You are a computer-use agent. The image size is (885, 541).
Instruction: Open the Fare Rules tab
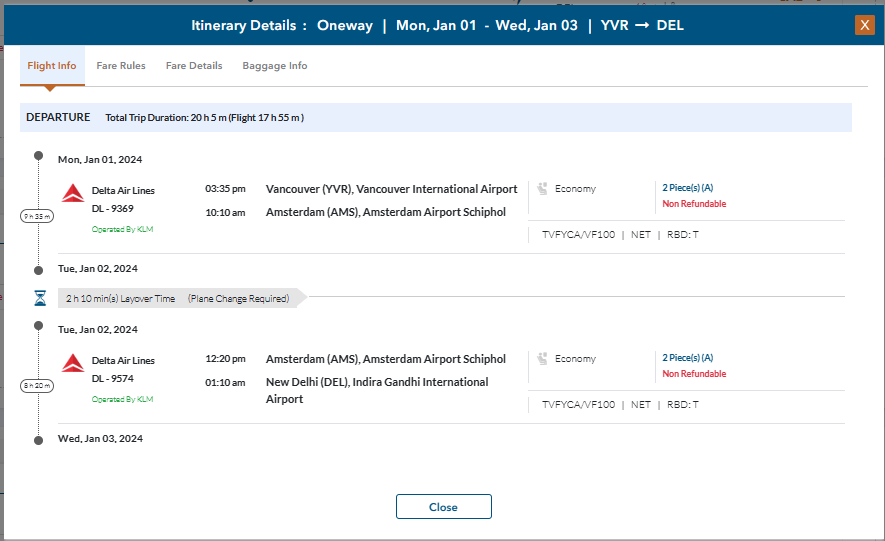point(121,66)
